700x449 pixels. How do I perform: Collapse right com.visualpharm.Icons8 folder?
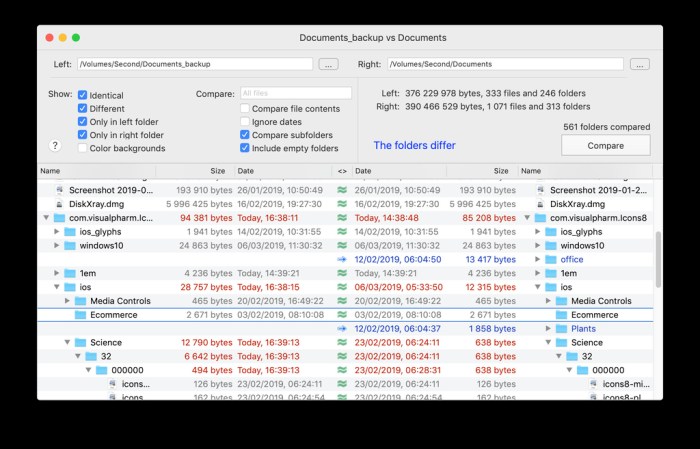[x=527, y=218]
